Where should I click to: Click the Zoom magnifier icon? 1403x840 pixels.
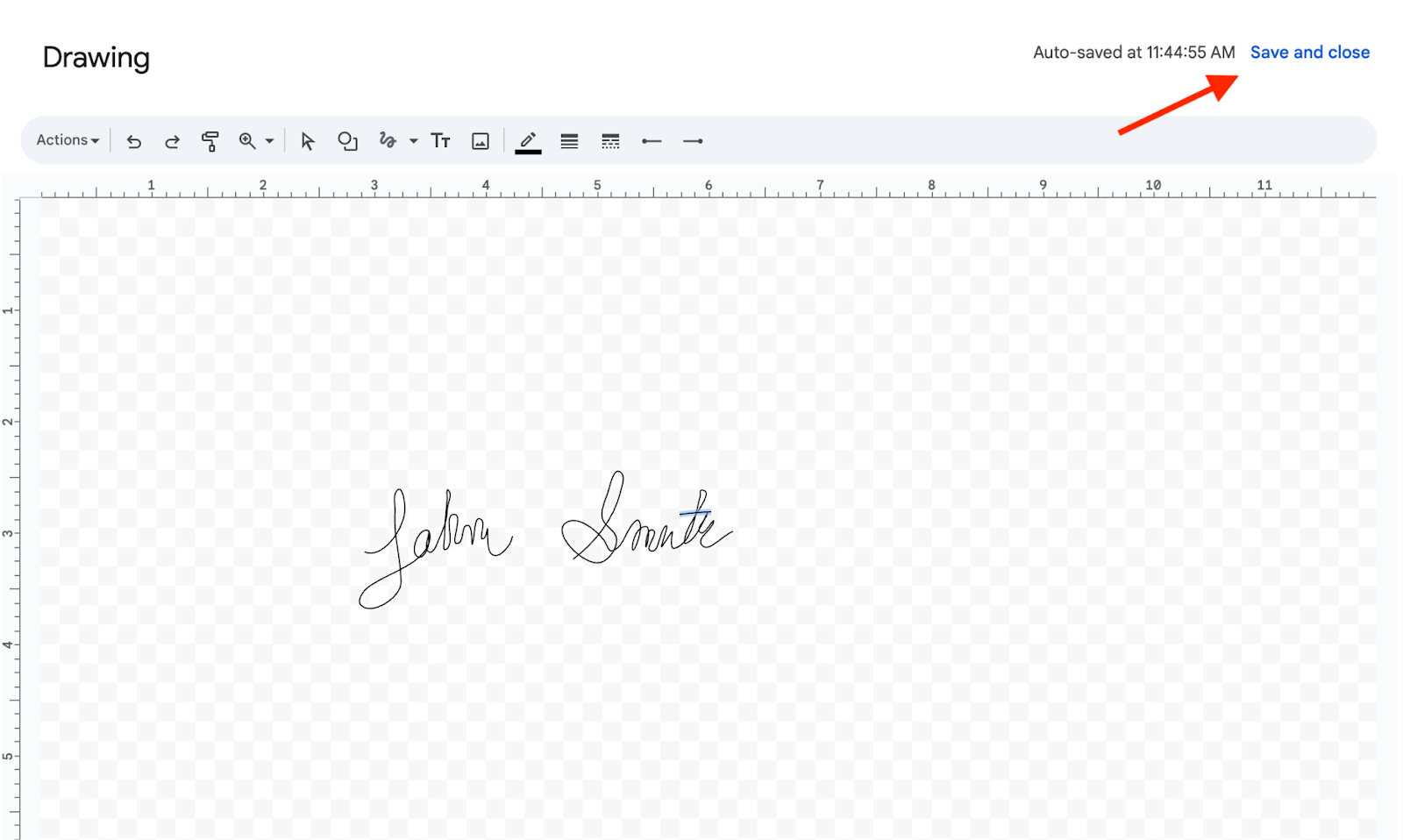pos(247,141)
